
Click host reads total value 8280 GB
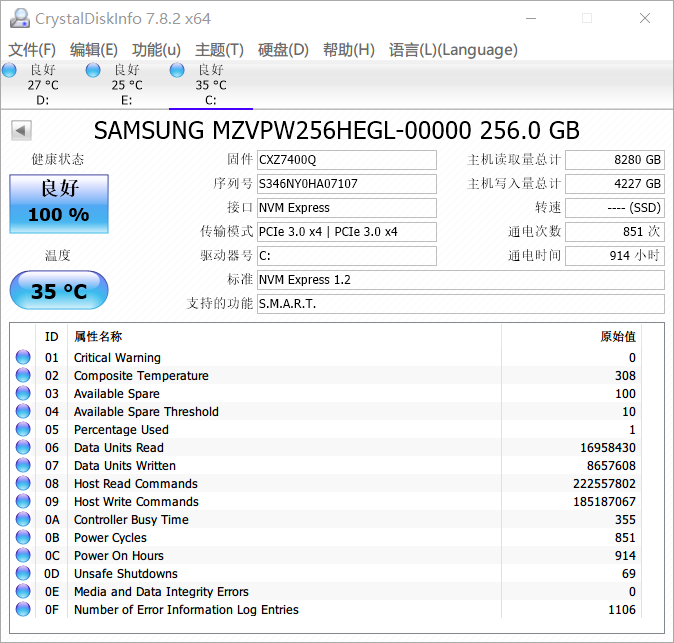[615, 160]
